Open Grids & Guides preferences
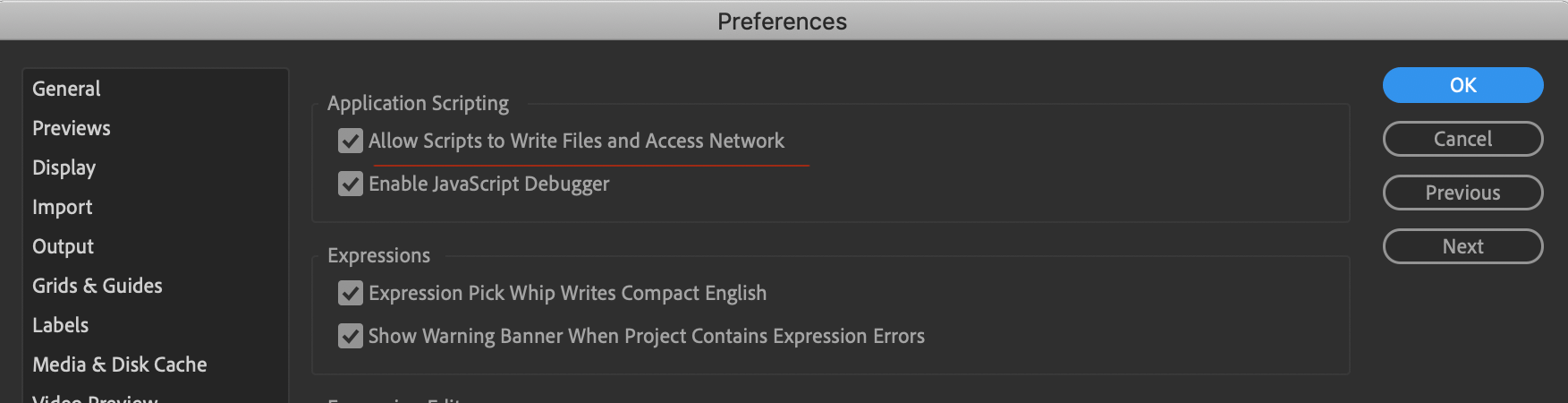Image resolution: width=1568 pixels, height=403 pixels. 97,286
